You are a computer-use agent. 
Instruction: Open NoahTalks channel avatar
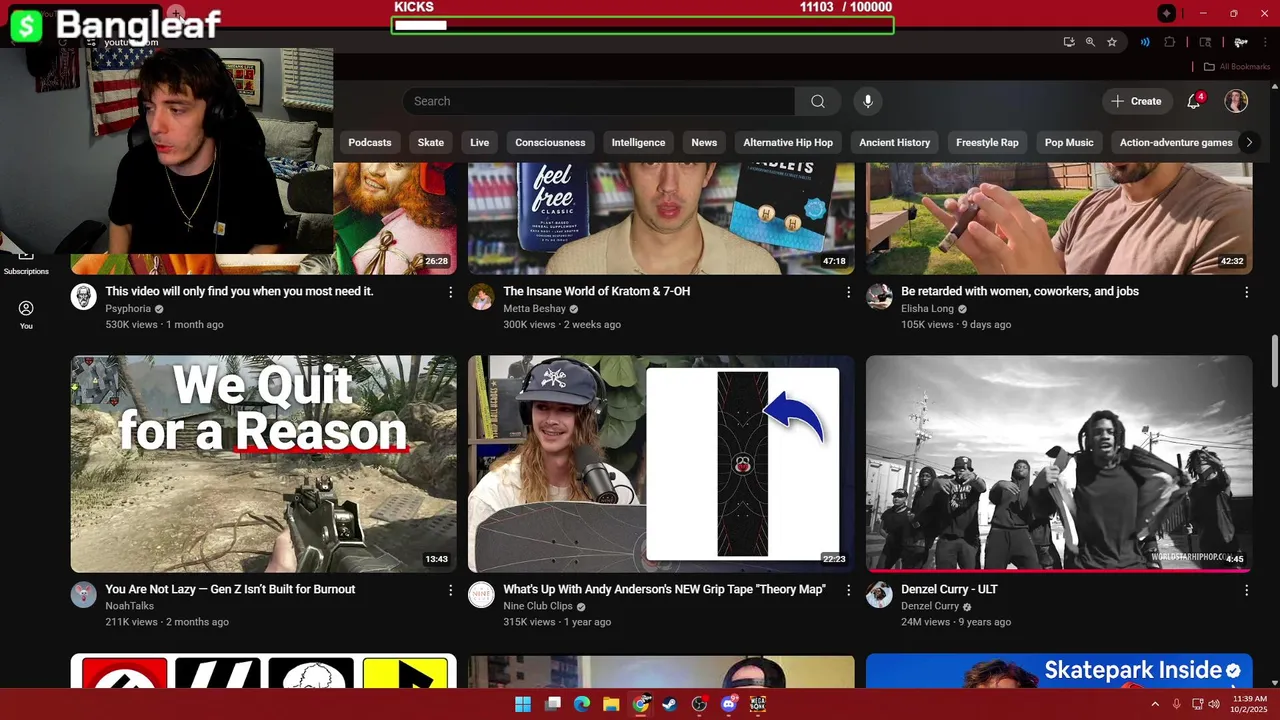point(84,594)
